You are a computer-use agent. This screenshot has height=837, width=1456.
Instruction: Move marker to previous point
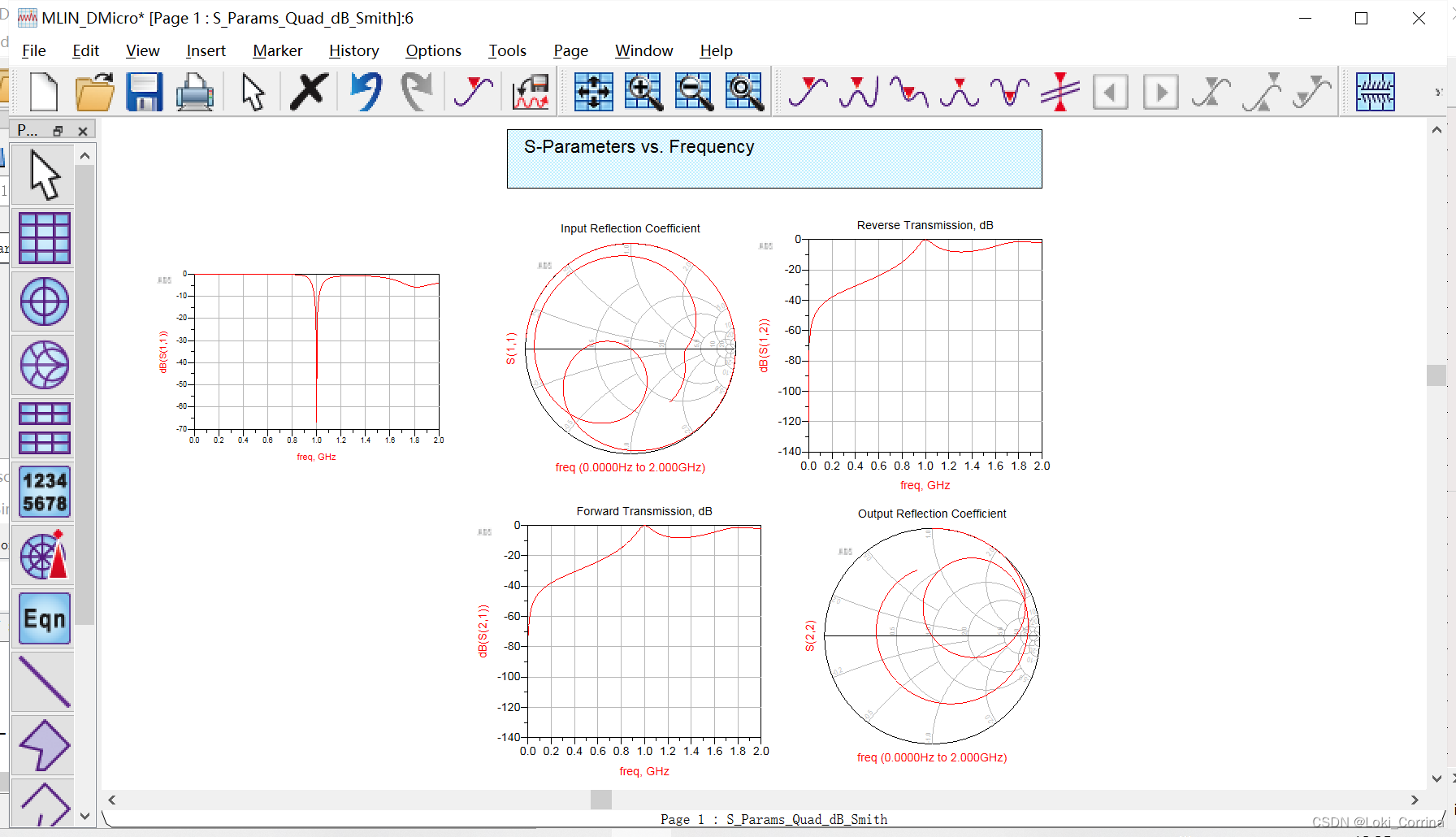pyautogui.click(x=1111, y=92)
